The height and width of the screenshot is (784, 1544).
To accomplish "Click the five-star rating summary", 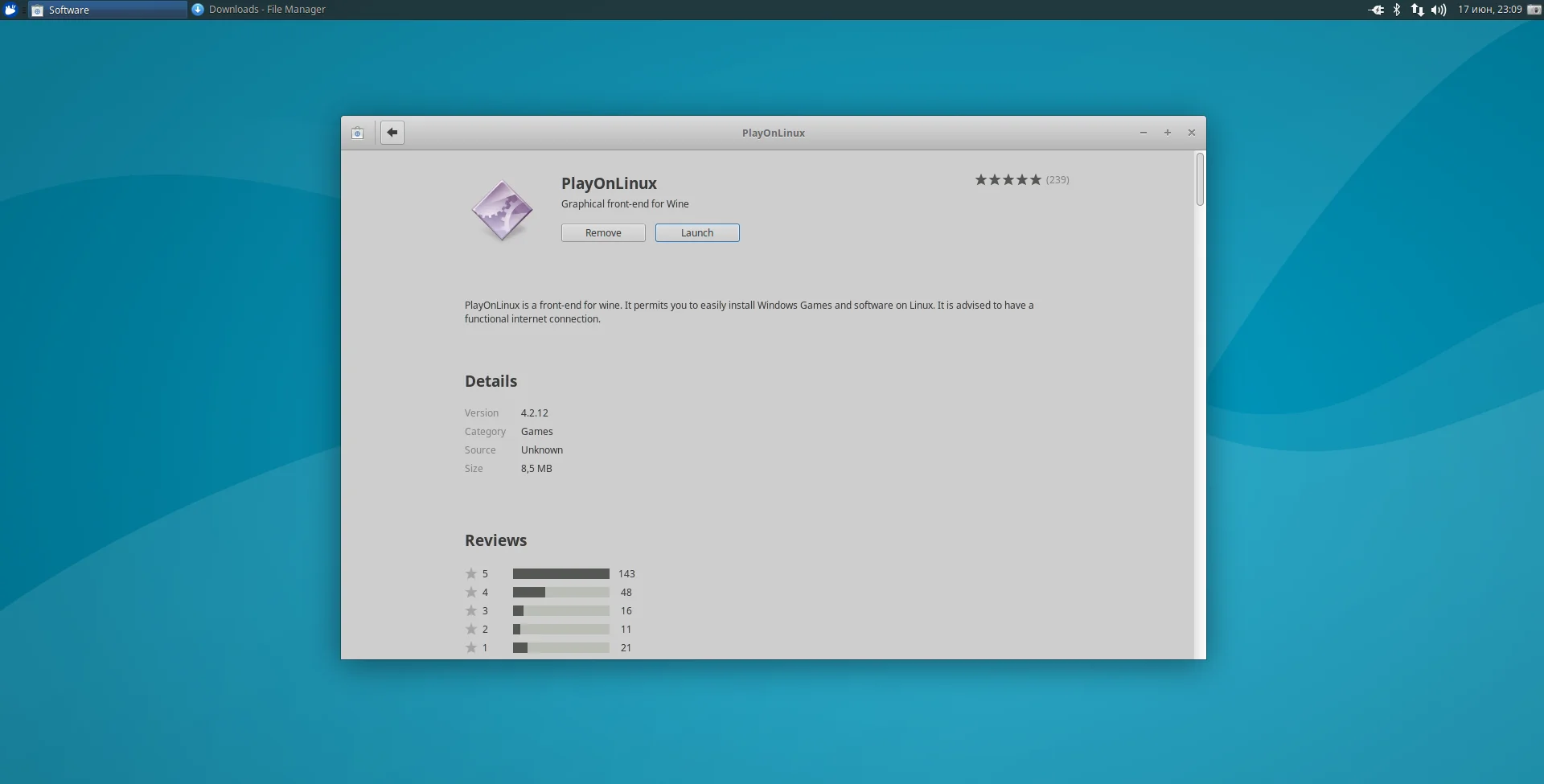I will [x=1008, y=179].
